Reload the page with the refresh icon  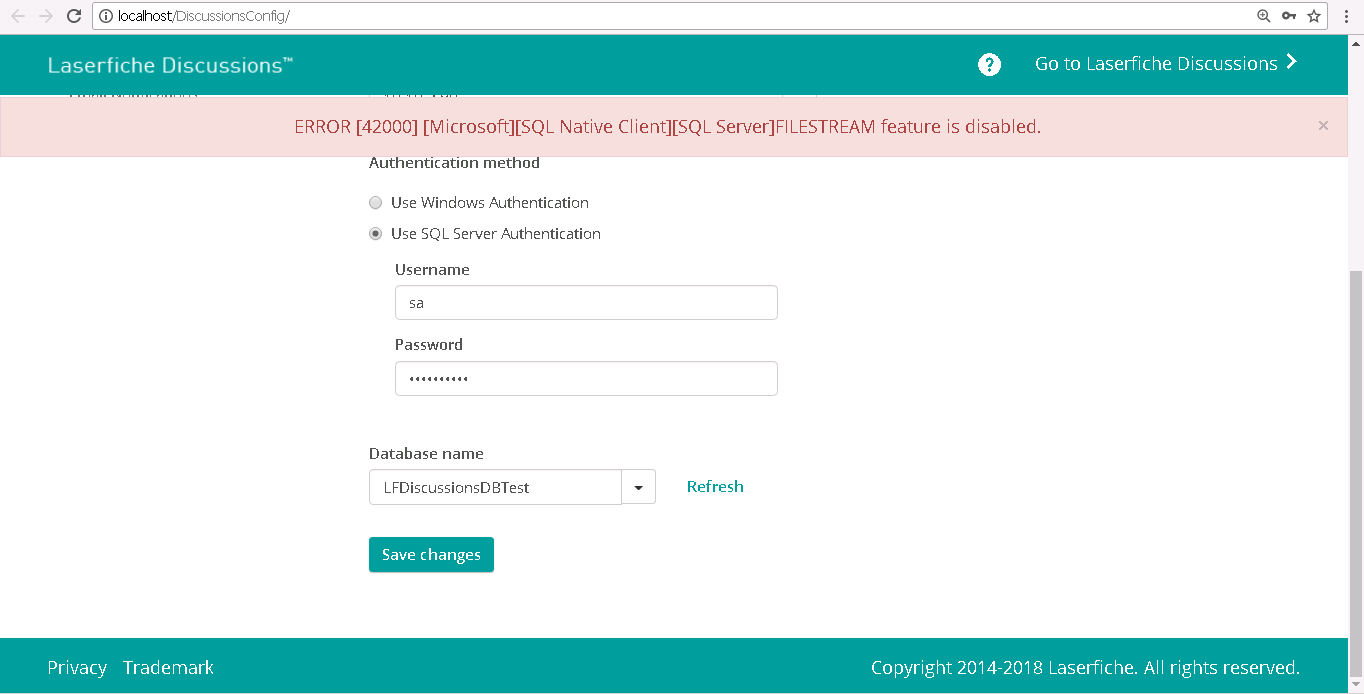(x=73, y=16)
